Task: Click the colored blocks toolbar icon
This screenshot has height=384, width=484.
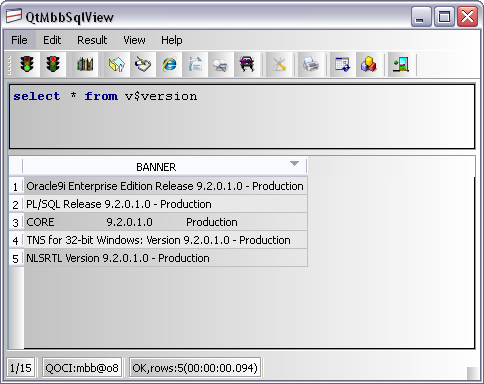Action: tap(368, 64)
